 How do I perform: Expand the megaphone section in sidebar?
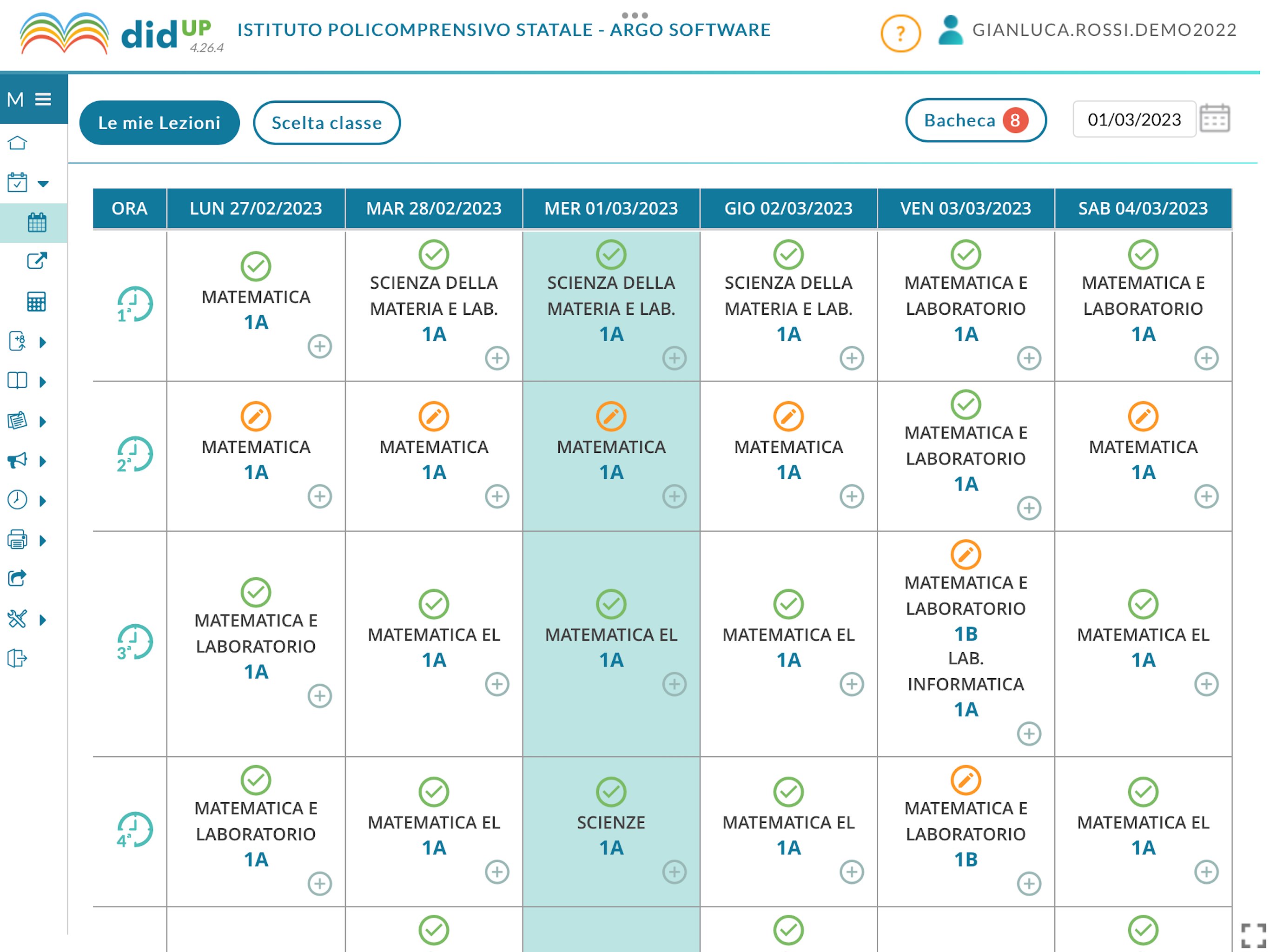point(42,461)
